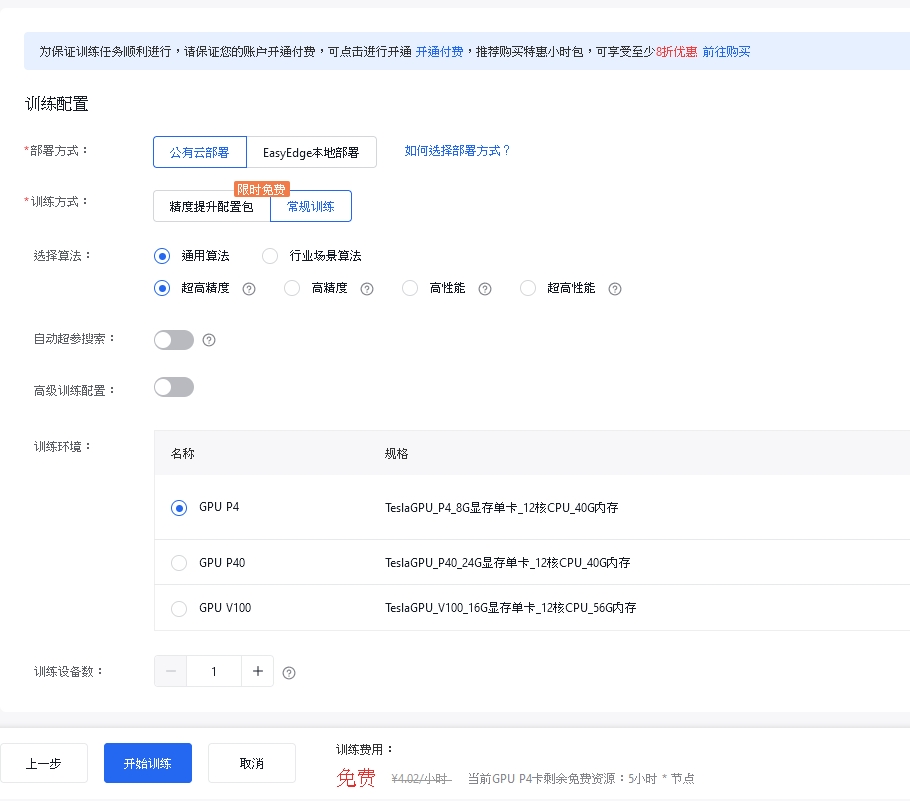The width and height of the screenshot is (910, 801).
Task: Click 开通付费 link in notice
Action: (439, 52)
